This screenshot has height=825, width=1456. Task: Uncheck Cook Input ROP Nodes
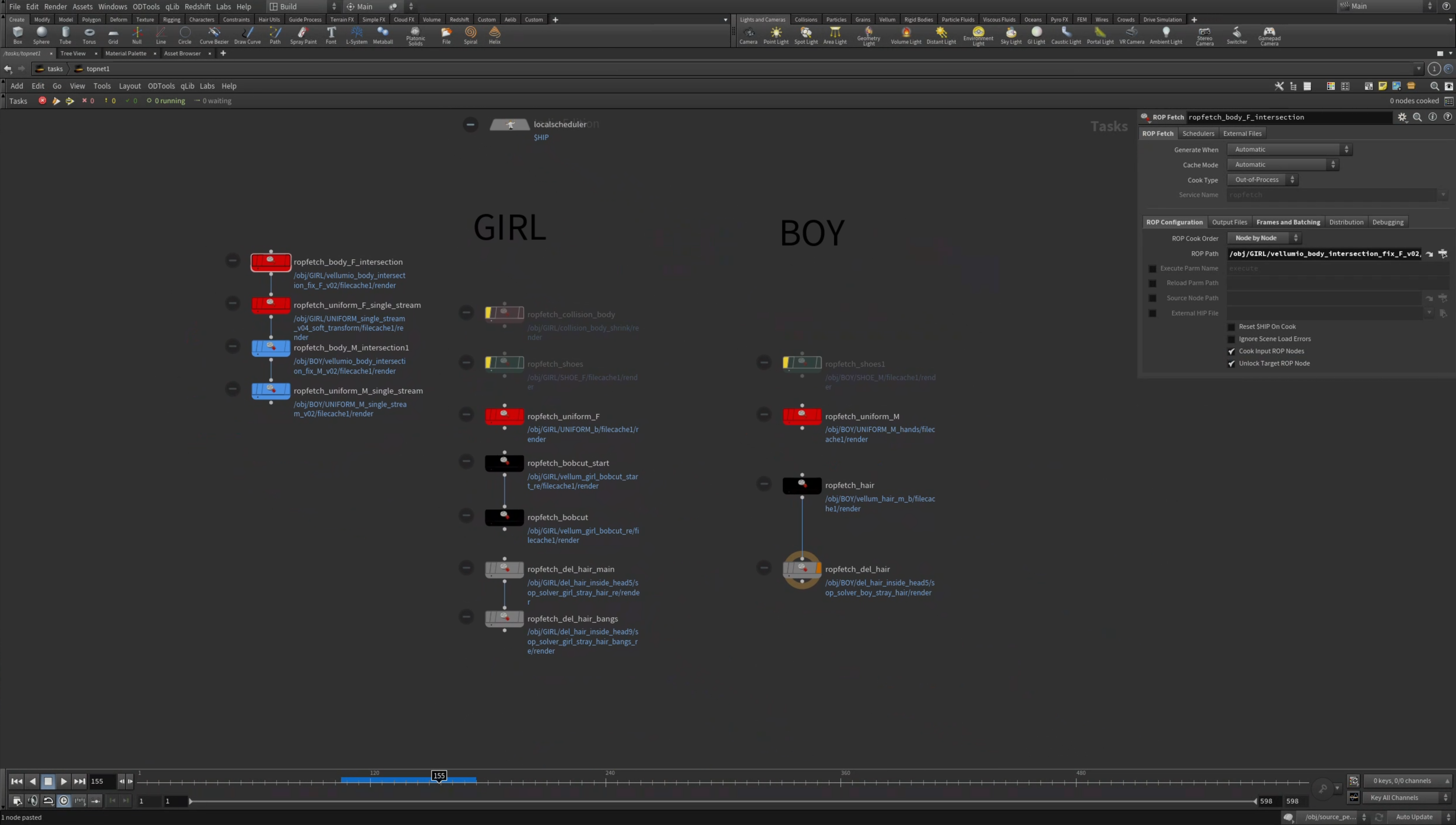(1231, 351)
